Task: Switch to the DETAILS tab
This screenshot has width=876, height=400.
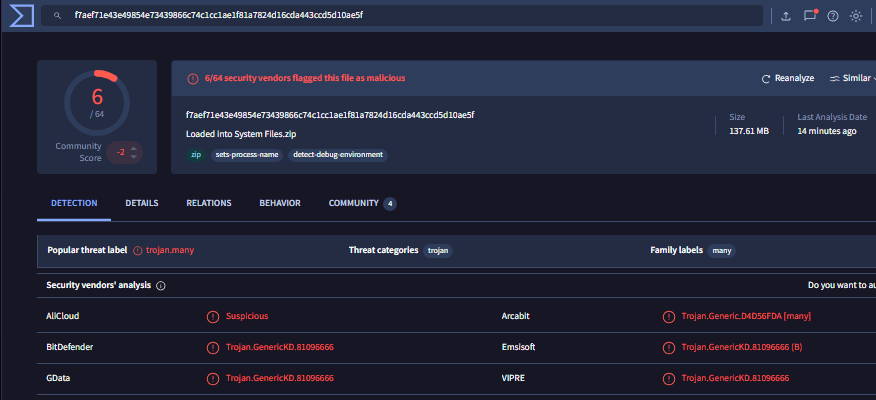Action: tap(142, 203)
